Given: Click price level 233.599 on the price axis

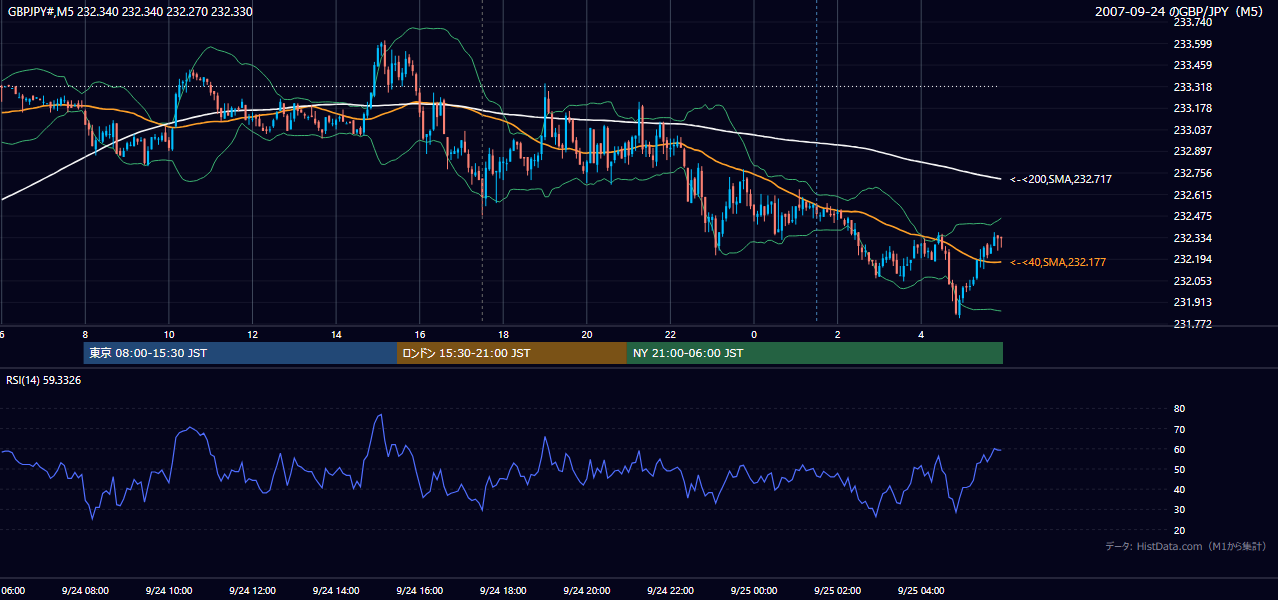Looking at the screenshot, I should [1192, 44].
